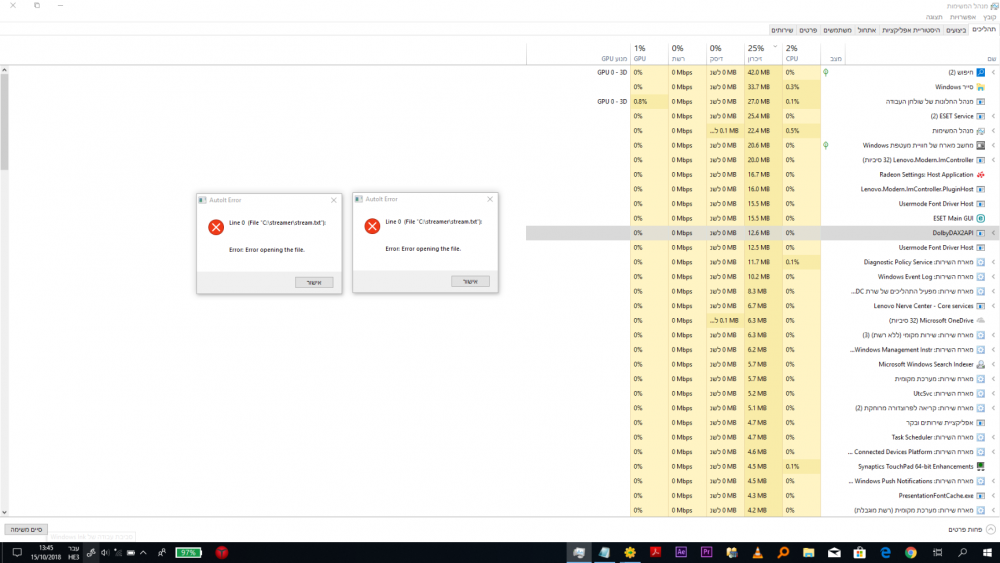This screenshot has height=563, width=1000.
Task: Click the 42.0 MB memory value
Action: coord(758,72)
